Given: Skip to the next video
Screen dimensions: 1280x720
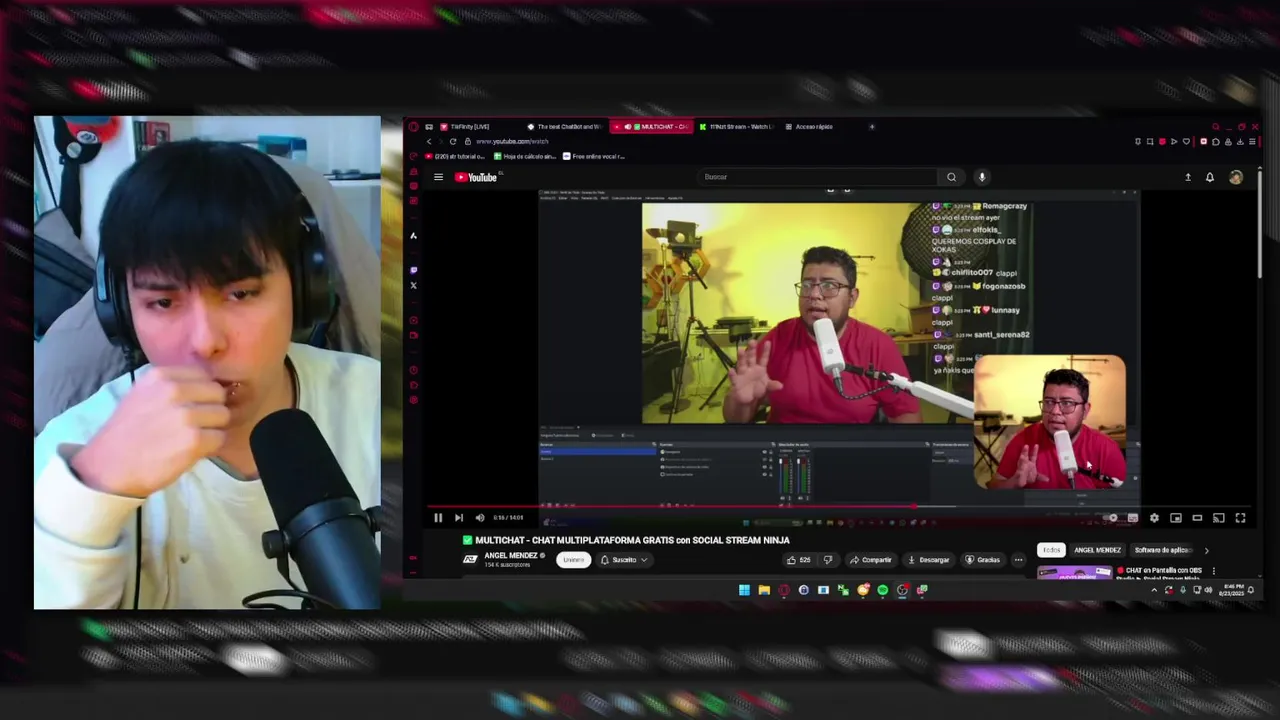Looking at the screenshot, I should (459, 518).
